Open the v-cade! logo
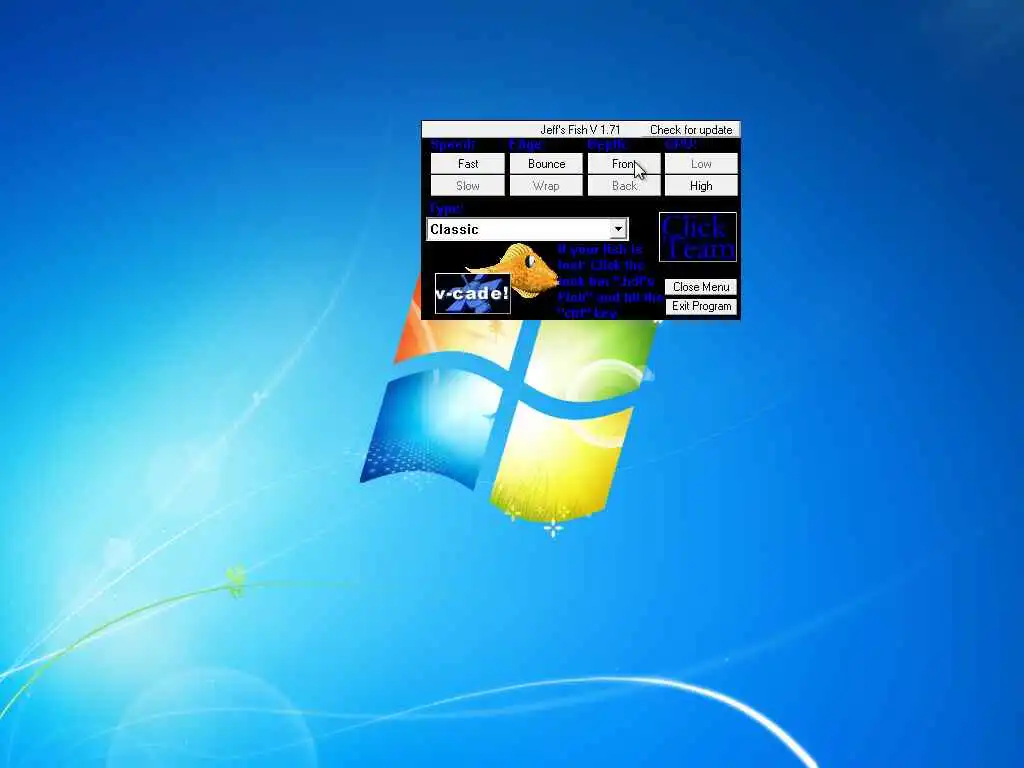This screenshot has height=768, width=1024. (x=472, y=293)
